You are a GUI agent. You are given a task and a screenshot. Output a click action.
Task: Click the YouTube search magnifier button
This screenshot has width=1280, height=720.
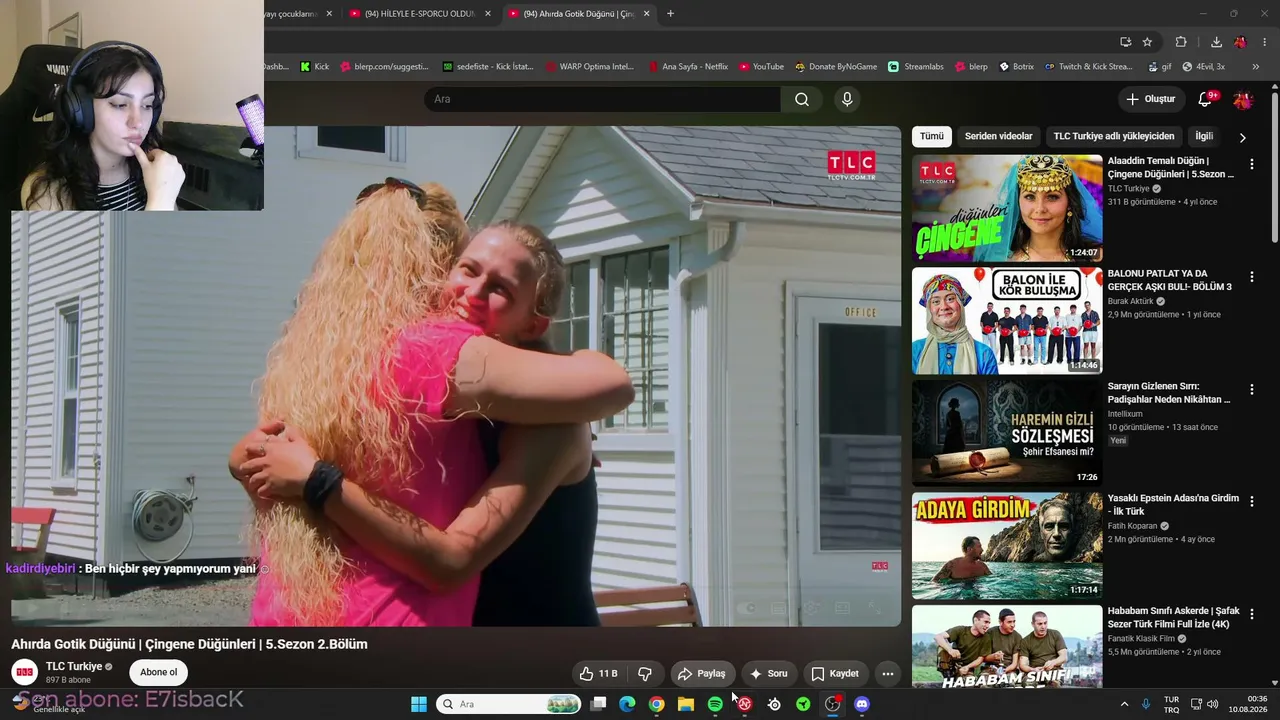click(x=801, y=99)
